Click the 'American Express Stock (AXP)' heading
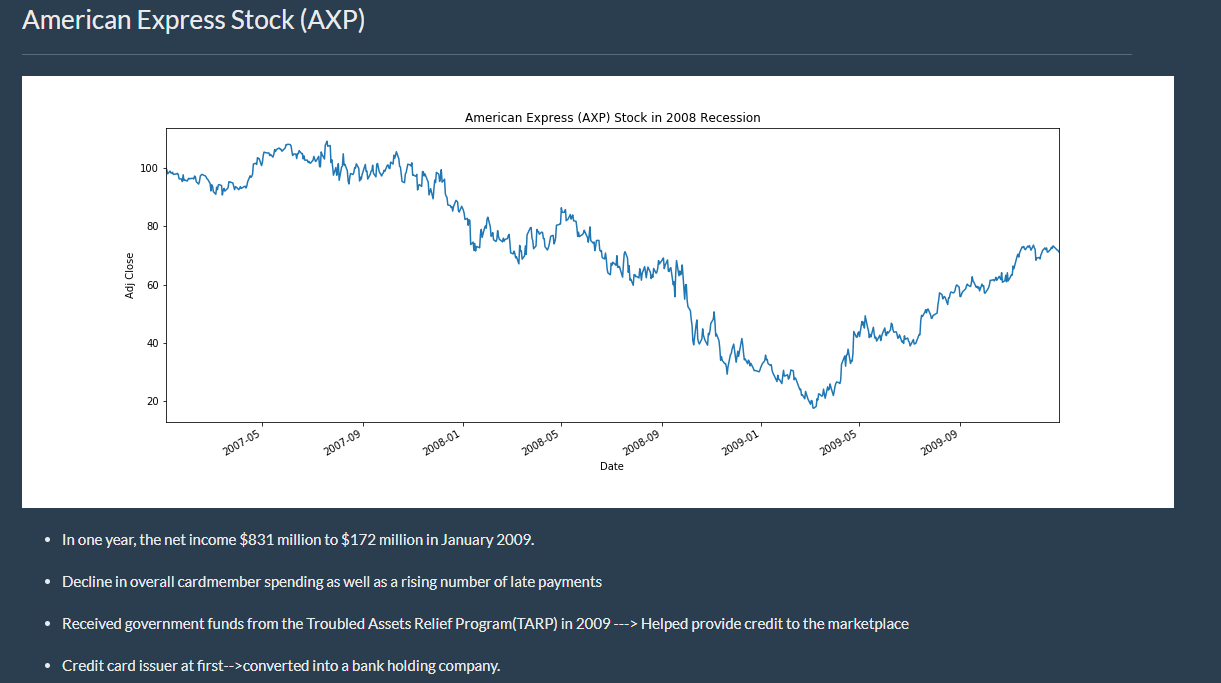The width and height of the screenshot is (1221, 683). (x=193, y=19)
